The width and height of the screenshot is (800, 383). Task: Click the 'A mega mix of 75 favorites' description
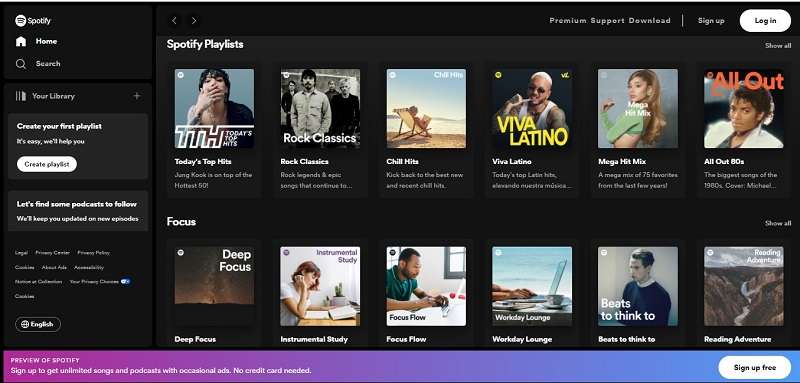(x=638, y=180)
